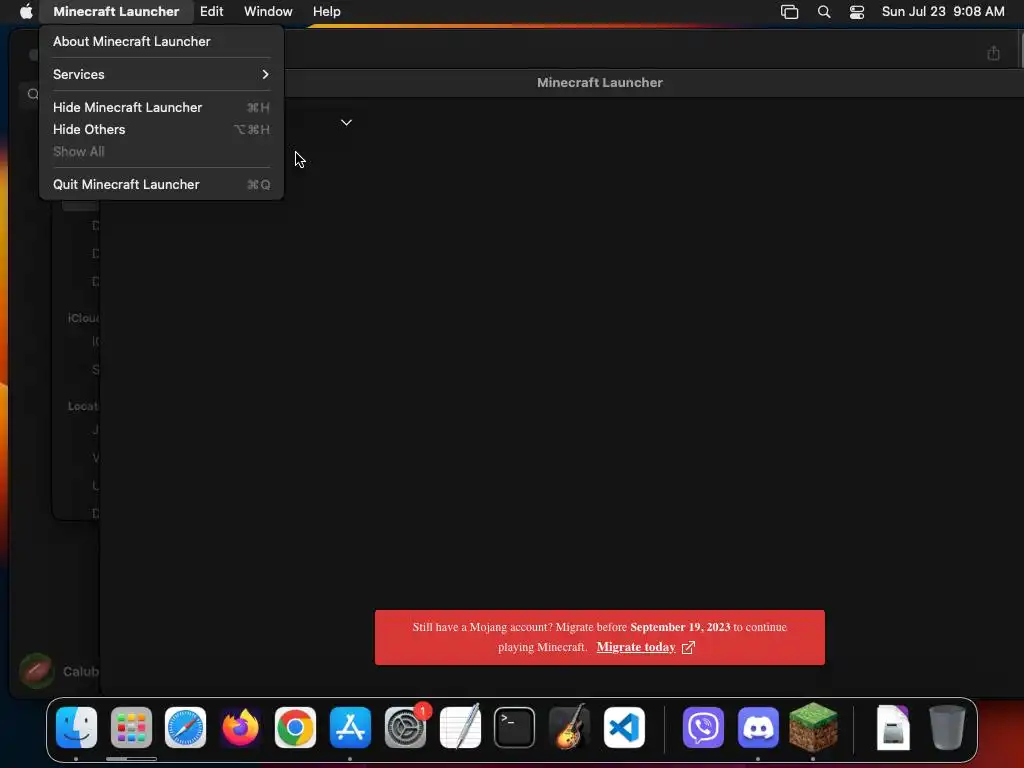Launch Firefox from the Dock
Image resolution: width=1024 pixels, height=768 pixels.
(x=240, y=727)
